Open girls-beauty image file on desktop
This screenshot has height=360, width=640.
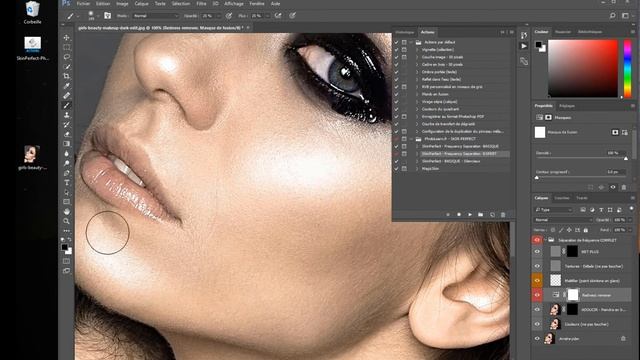pyautogui.click(x=32, y=157)
